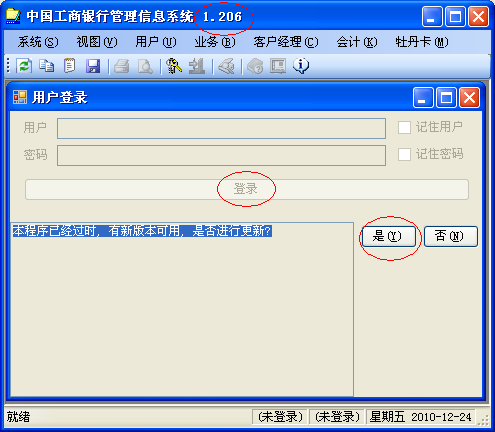The width and height of the screenshot is (495, 432).
Task: Open the 系统(S) menu
Action: point(38,42)
